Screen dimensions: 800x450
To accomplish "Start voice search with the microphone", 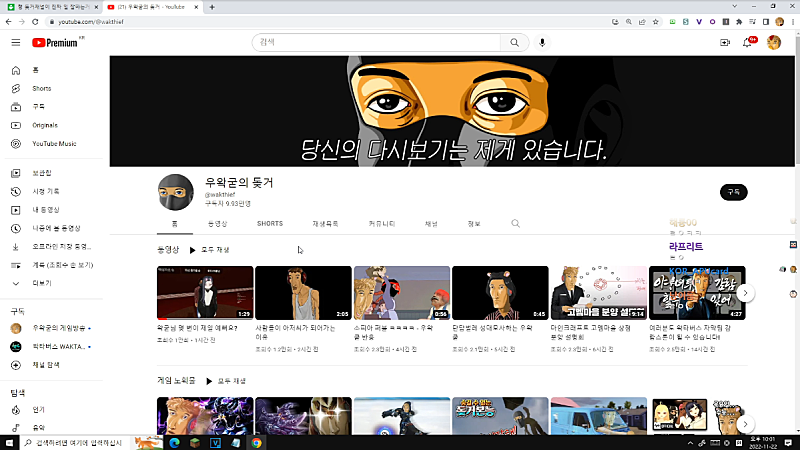I will point(543,42).
